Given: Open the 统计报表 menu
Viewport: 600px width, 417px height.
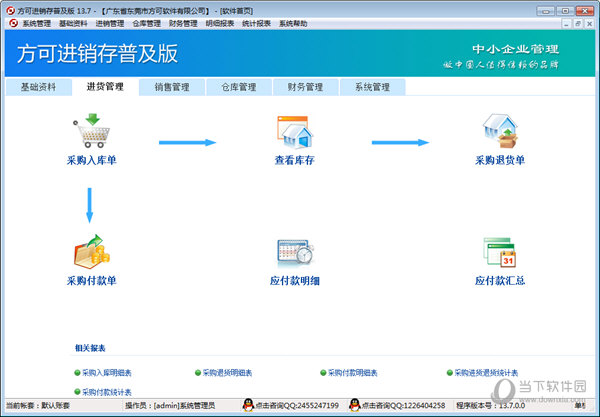Looking at the screenshot, I should coord(257,24).
